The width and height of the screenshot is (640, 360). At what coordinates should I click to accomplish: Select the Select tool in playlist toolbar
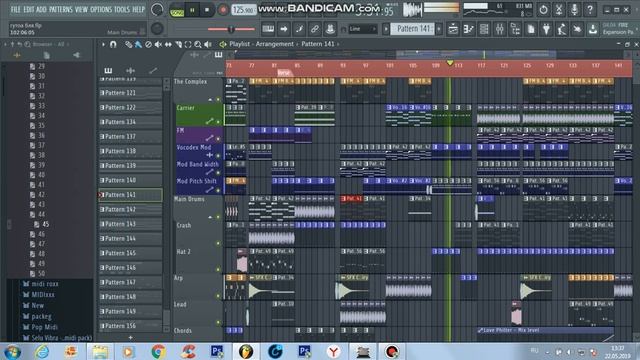click(188, 44)
